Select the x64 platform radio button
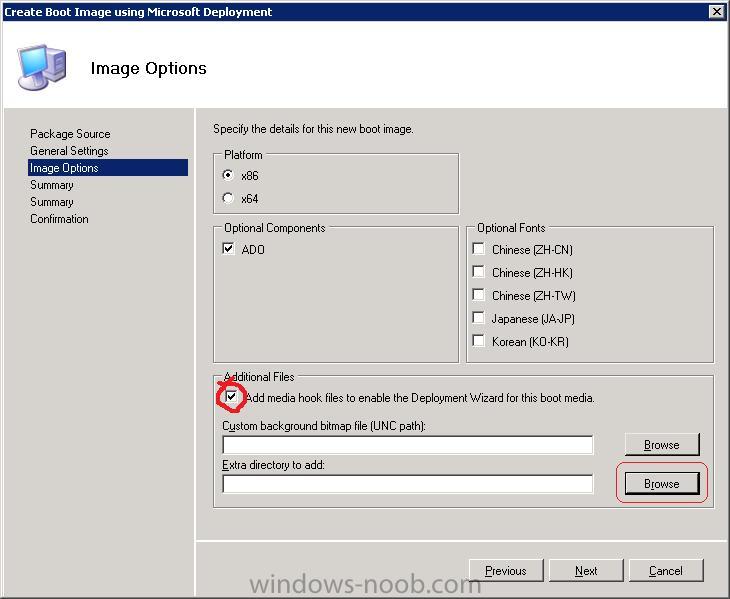 pos(228,198)
